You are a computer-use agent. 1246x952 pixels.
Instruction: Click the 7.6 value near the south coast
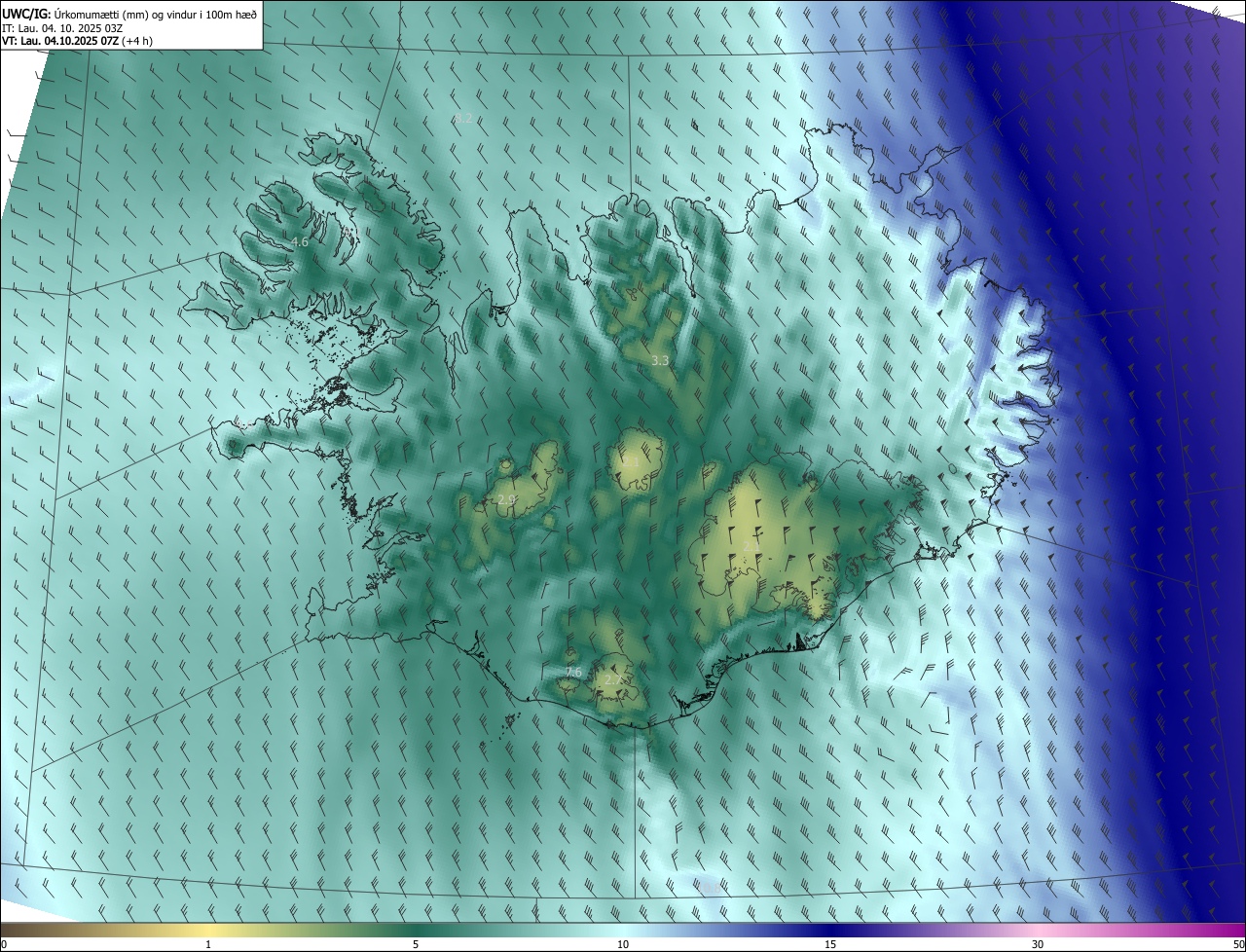point(573,673)
